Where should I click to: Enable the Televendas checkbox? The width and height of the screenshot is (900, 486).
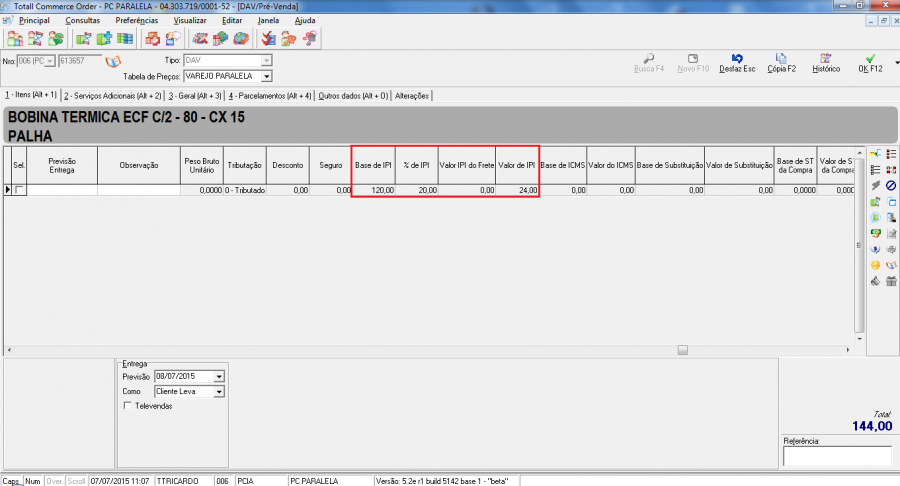126,406
